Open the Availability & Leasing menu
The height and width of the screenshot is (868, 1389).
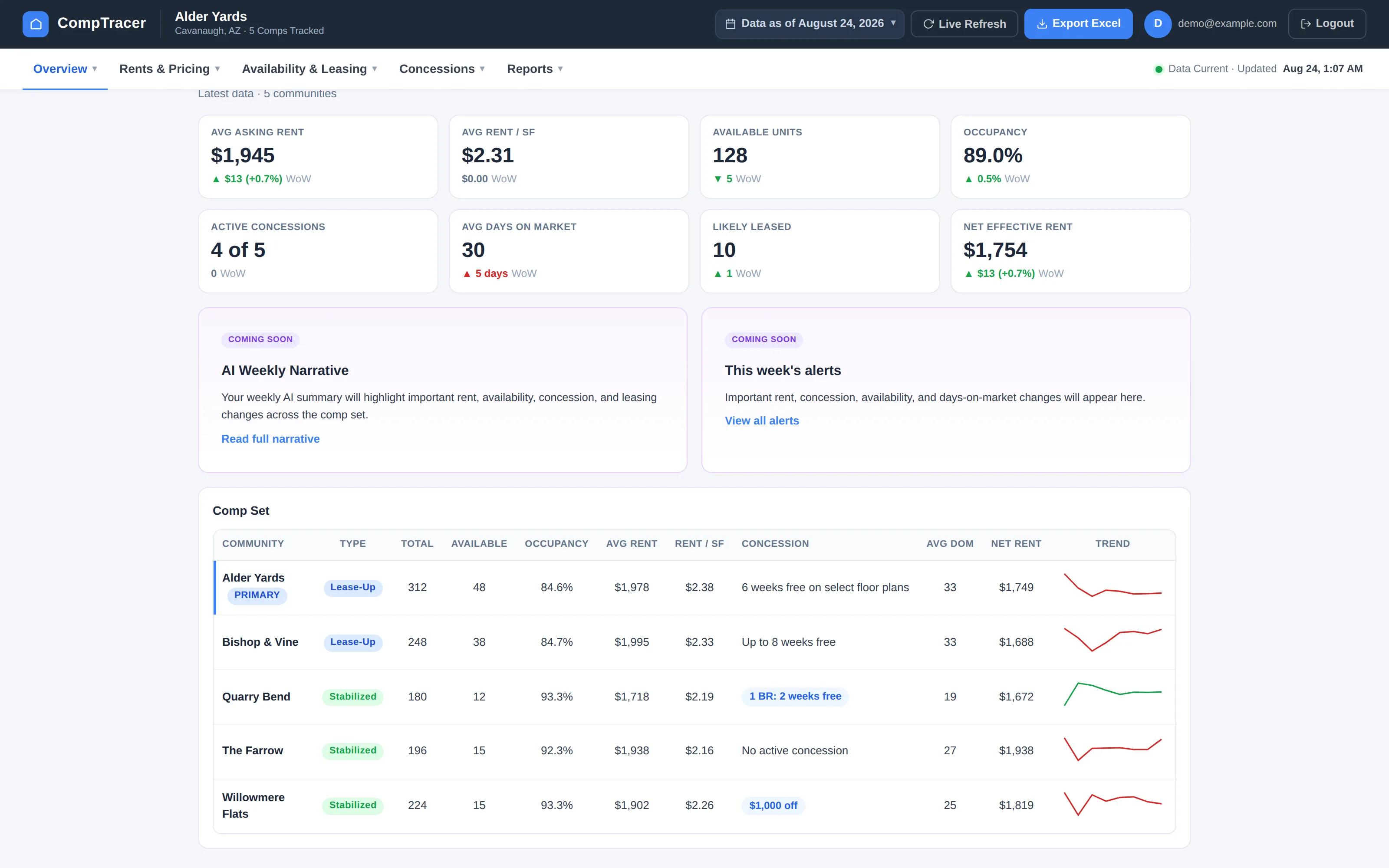pos(309,69)
